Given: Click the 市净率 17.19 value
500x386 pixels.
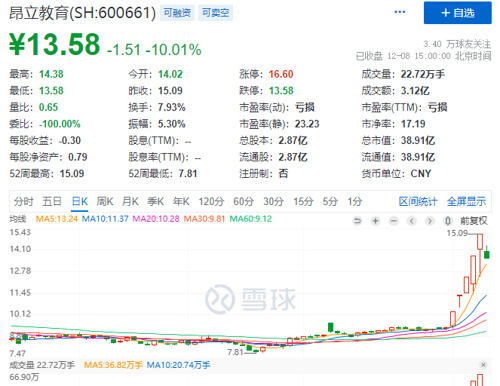Looking at the screenshot, I should 413,124.
